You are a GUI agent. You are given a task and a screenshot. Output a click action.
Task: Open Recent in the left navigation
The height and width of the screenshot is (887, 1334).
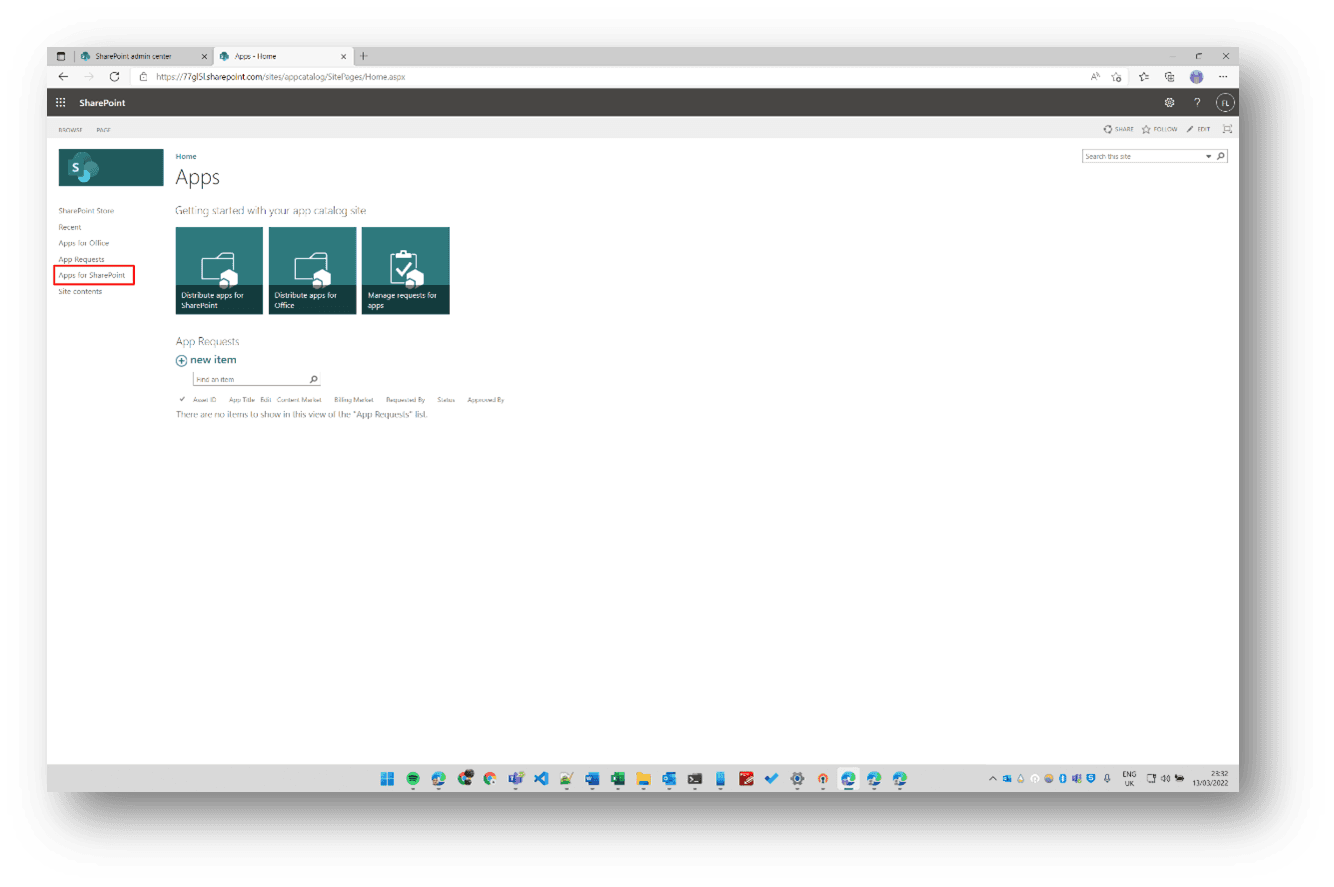point(70,227)
